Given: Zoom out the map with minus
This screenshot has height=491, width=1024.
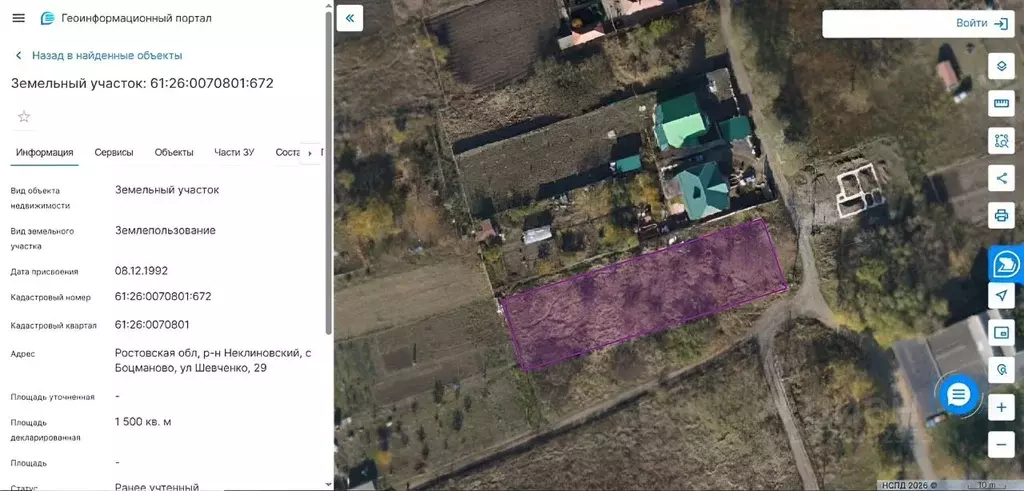Looking at the screenshot, I should point(1001,445).
